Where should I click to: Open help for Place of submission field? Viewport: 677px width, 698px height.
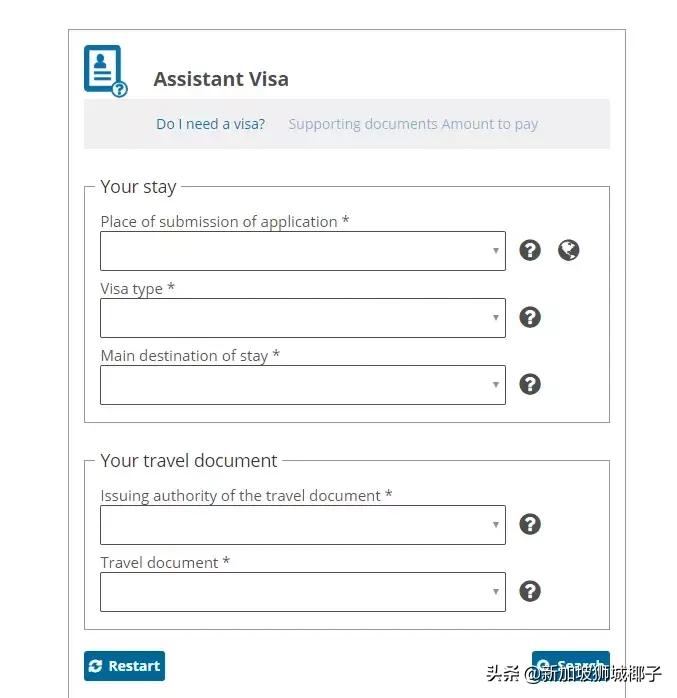pos(530,250)
